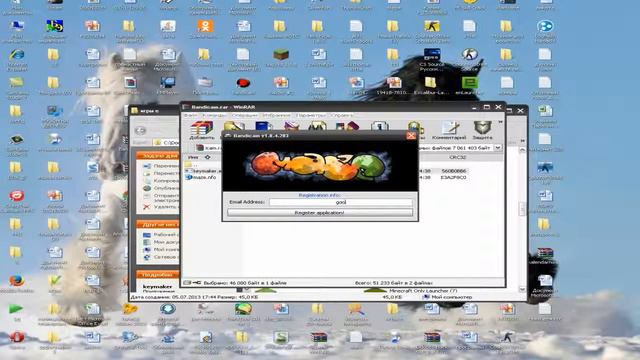Collapse the Подробно panel in Explorer sidebar
Image resolution: width=640 pixels, height=360 pixels.
(158, 274)
